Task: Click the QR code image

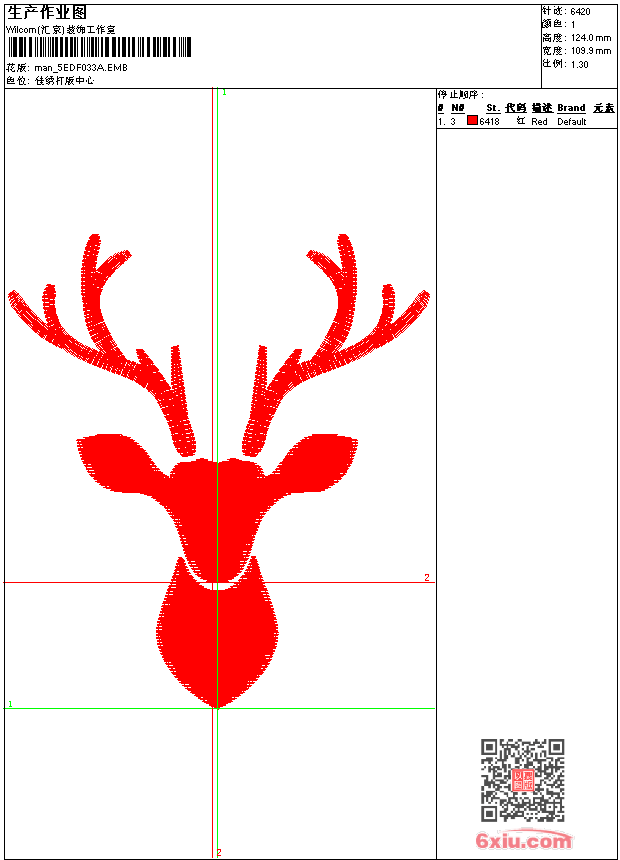Action: tap(522, 780)
